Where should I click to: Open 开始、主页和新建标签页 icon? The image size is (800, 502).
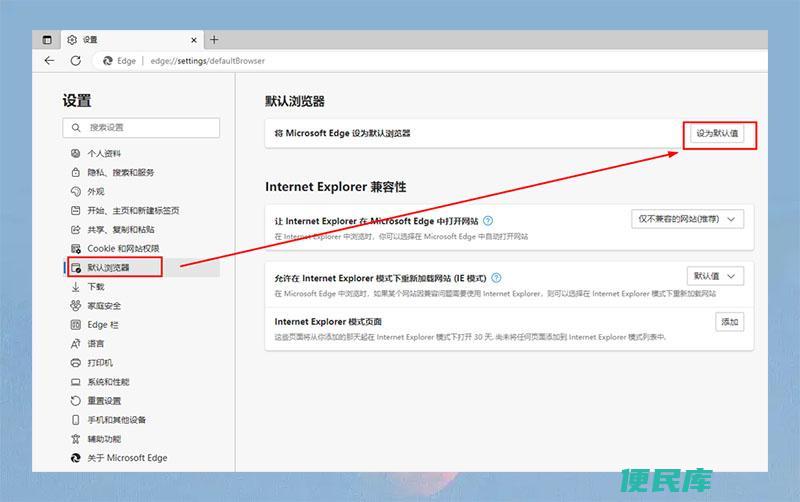pos(76,210)
